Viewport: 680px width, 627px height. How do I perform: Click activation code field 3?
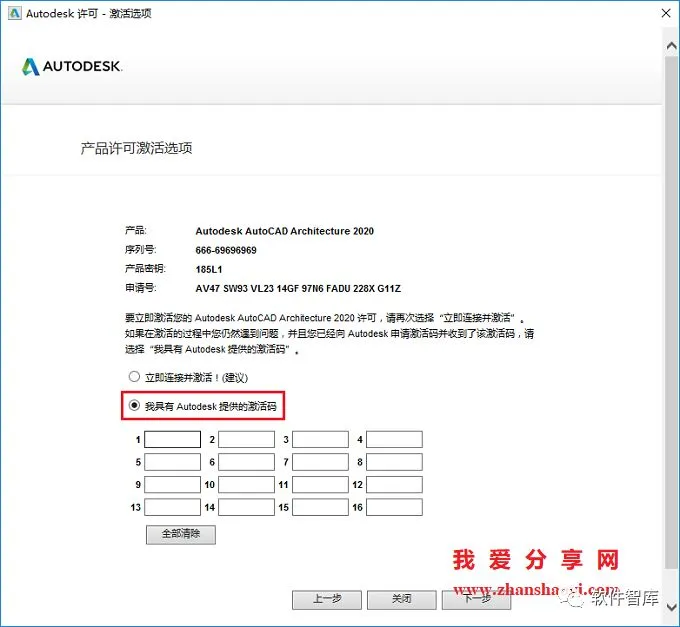pyautogui.click(x=320, y=439)
